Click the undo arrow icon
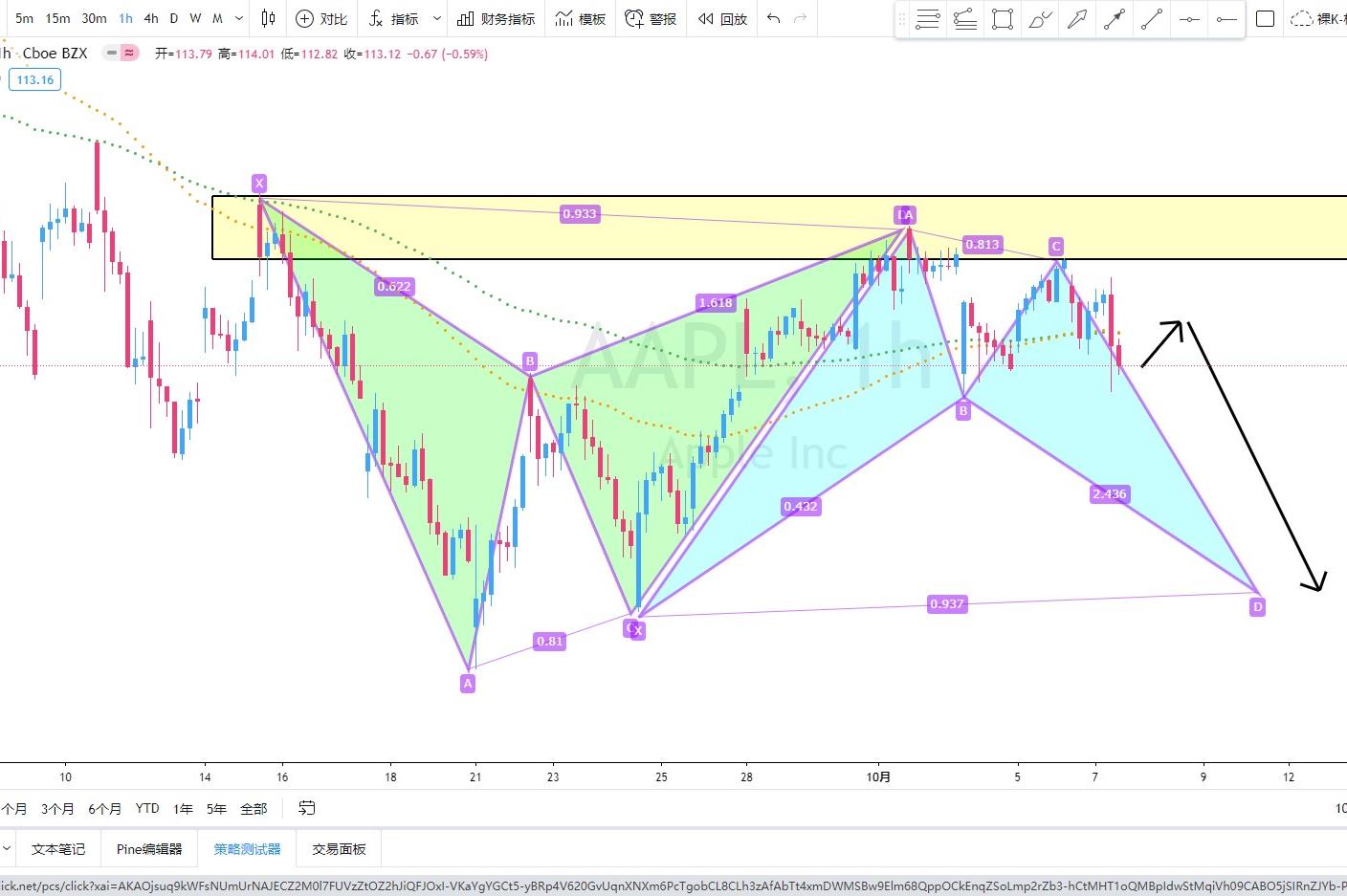 (x=774, y=18)
